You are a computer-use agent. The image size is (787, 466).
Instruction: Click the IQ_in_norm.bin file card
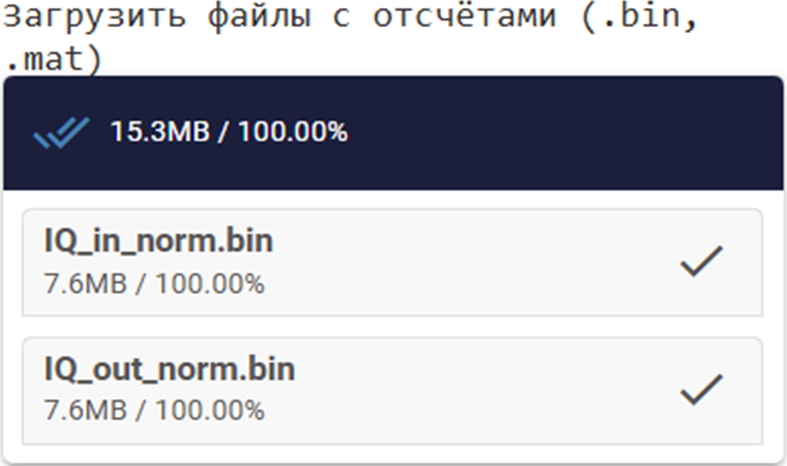point(392,263)
